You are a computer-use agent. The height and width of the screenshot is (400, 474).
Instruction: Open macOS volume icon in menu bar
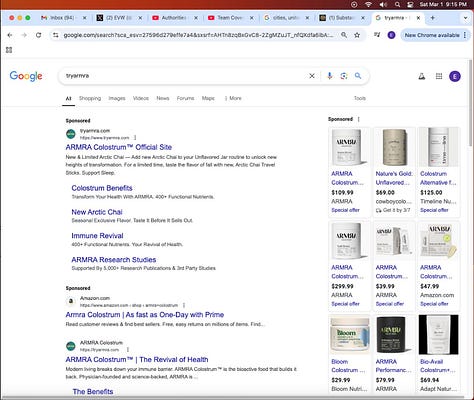(x=383, y=4)
